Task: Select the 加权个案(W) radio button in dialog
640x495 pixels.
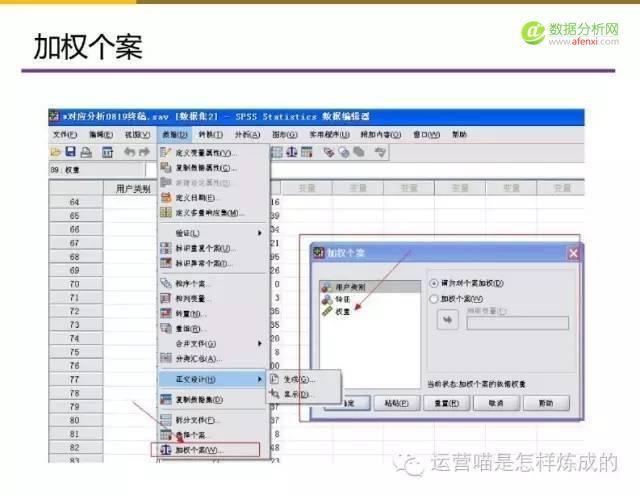Action: coord(434,299)
